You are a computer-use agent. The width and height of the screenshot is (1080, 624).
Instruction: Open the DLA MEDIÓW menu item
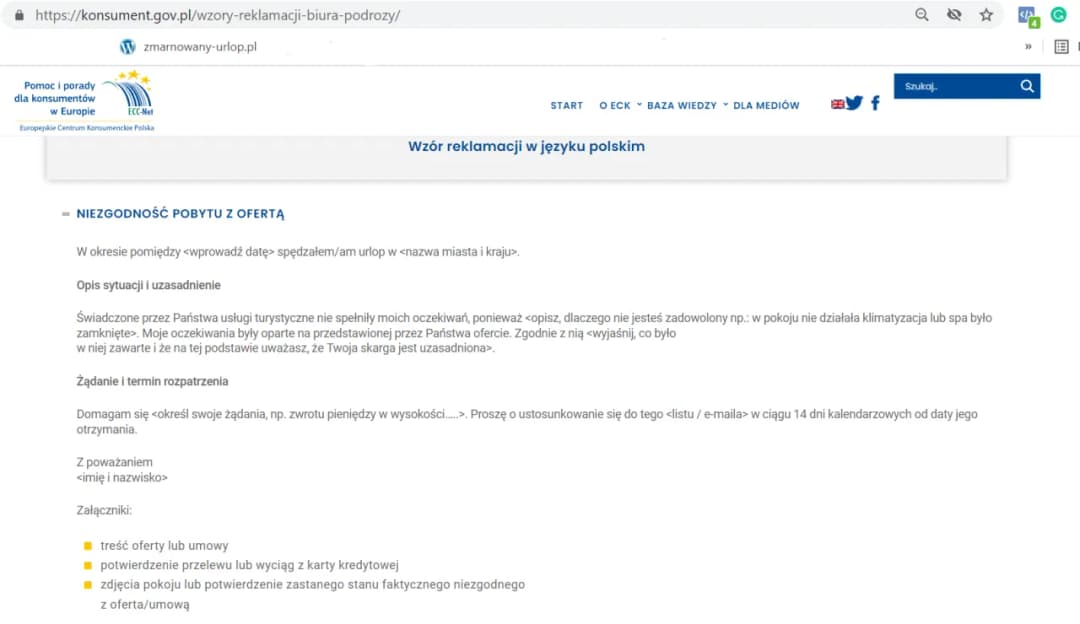(766, 104)
